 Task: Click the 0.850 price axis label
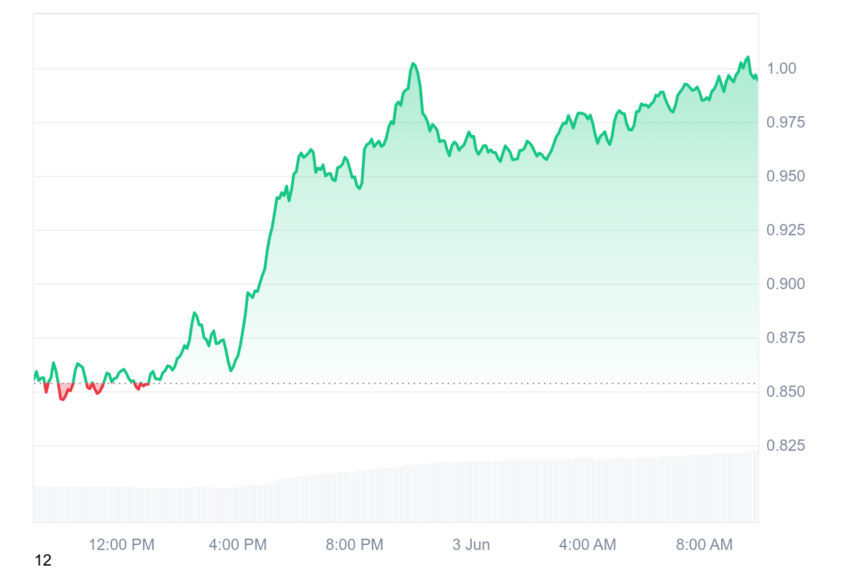785,391
